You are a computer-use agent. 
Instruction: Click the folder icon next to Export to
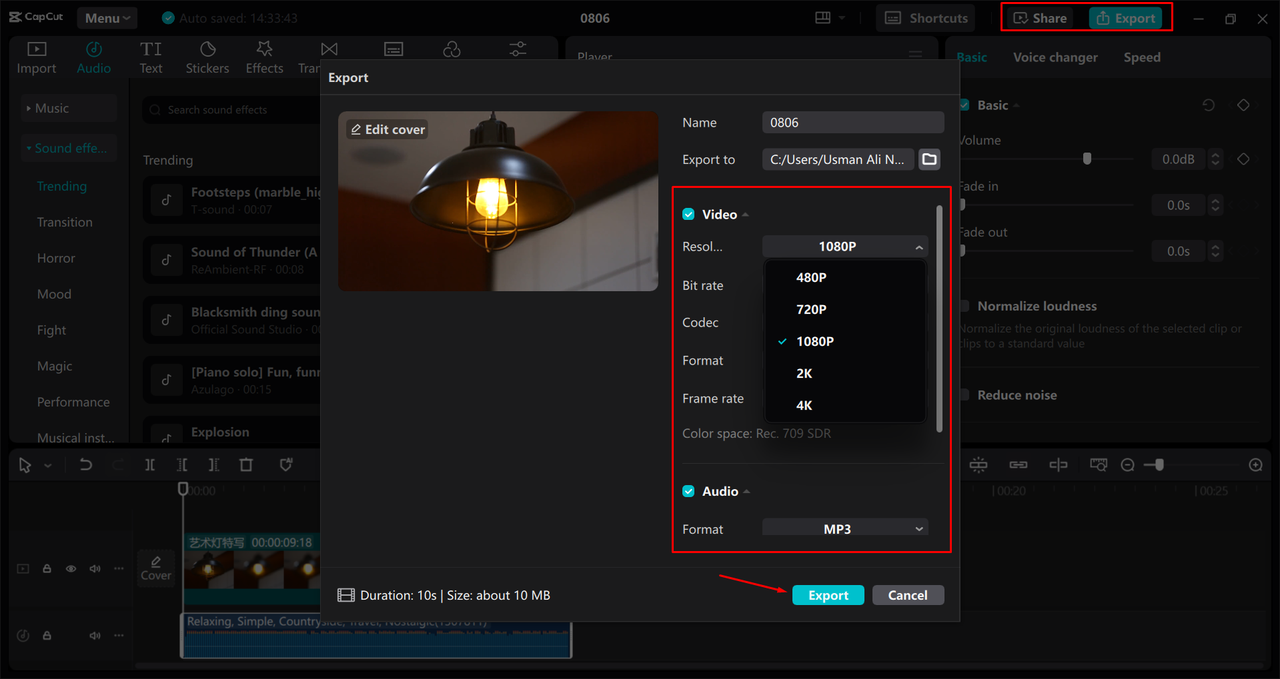pyautogui.click(x=929, y=159)
